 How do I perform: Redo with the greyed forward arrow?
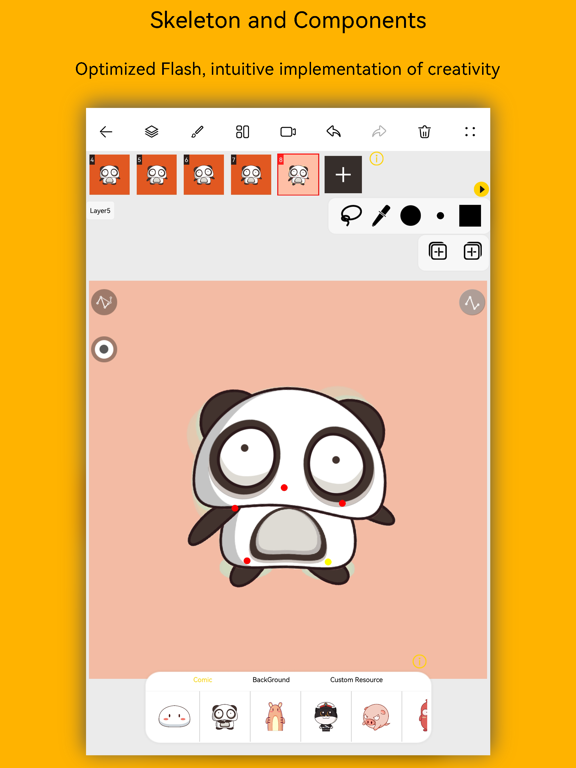tap(379, 131)
